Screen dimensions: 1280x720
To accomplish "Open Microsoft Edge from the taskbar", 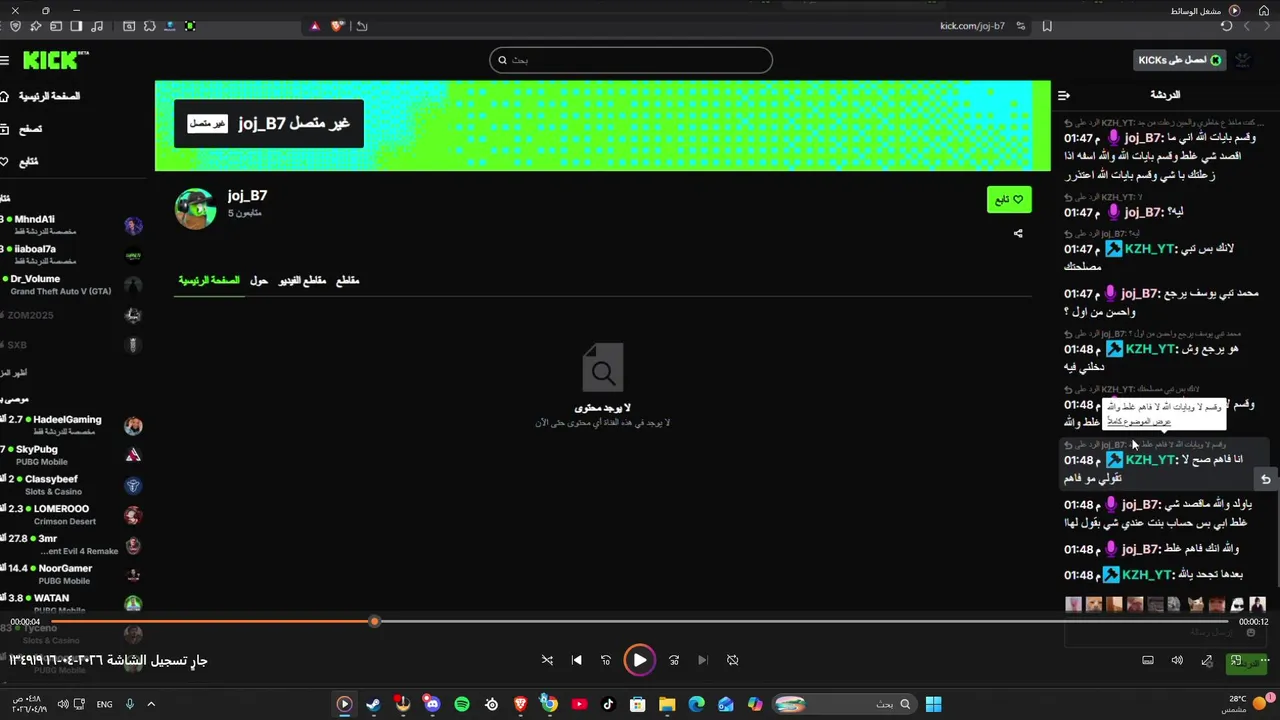I will tap(696, 704).
